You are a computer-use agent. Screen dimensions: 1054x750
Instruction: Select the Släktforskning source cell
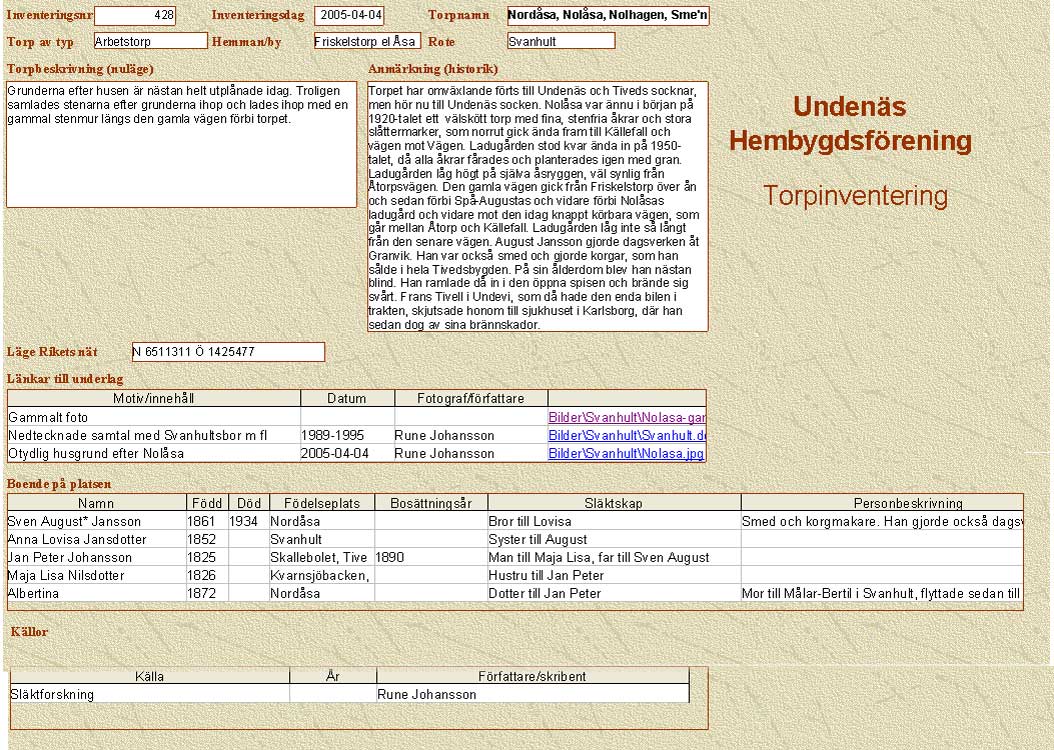tap(149, 694)
